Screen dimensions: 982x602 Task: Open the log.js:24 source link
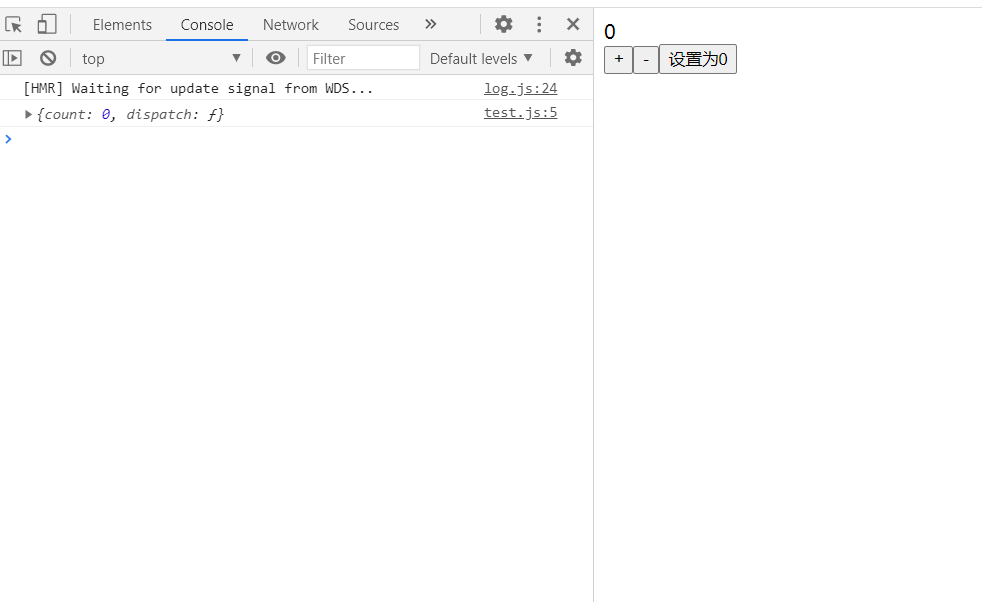(520, 88)
